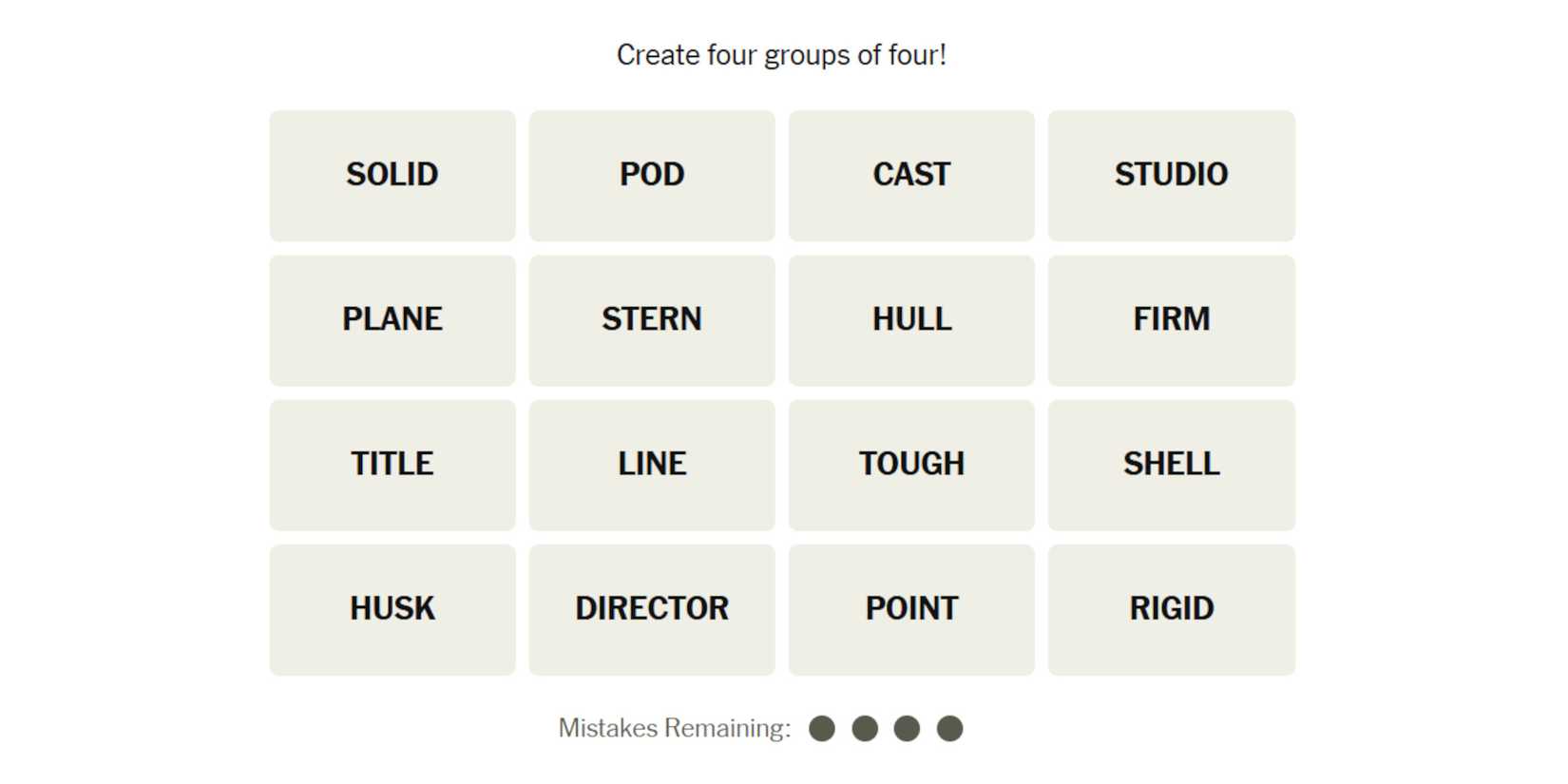Select the PLANE word tile
Viewport: 1568px width, 784px height.
(392, 320)
